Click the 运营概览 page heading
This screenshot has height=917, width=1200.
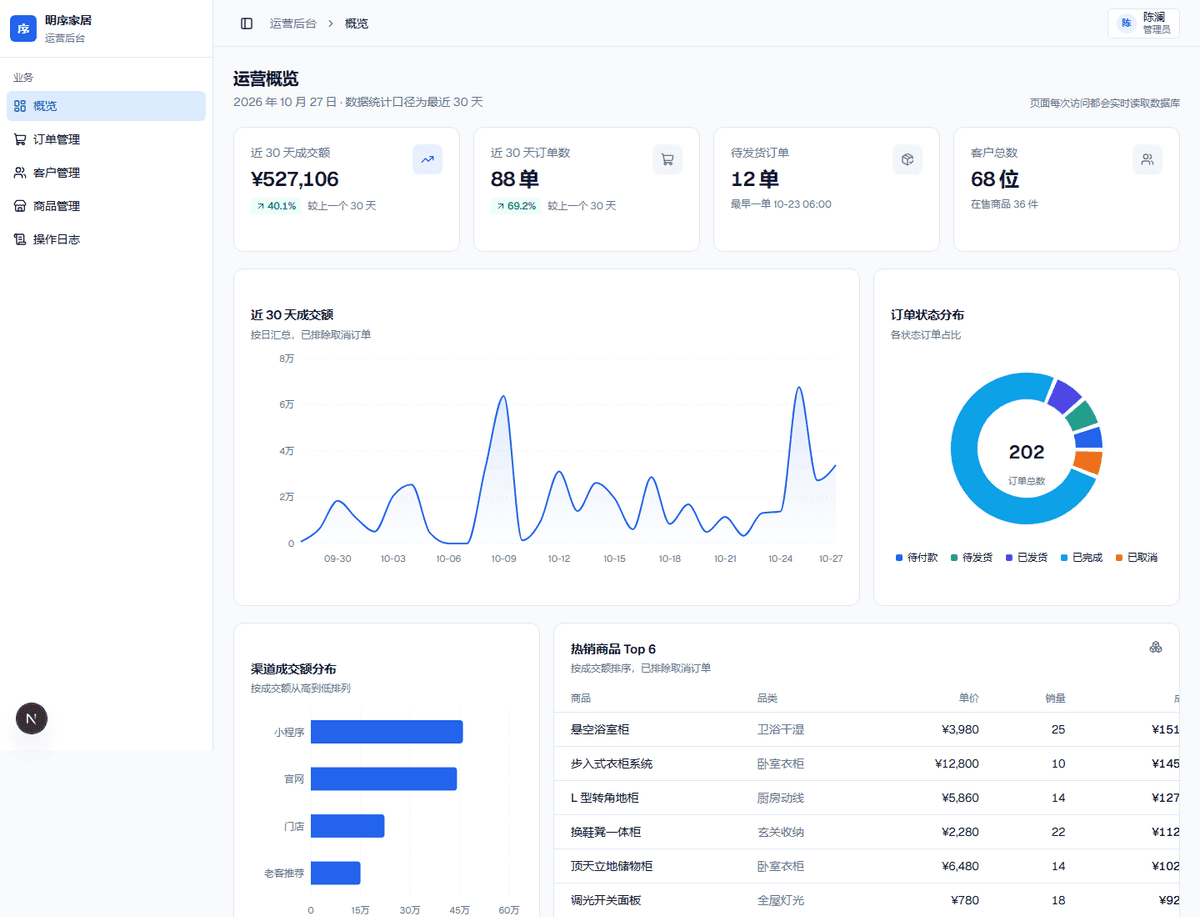click(x=266, y=79)
